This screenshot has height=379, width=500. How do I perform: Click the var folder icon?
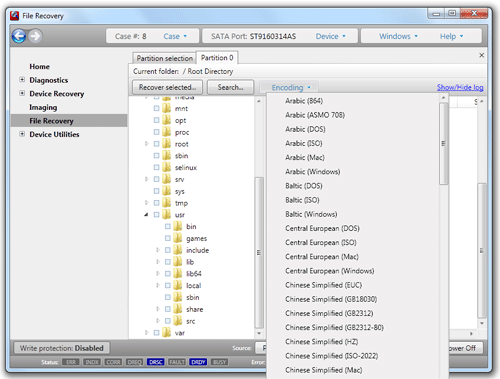point(167,333)
